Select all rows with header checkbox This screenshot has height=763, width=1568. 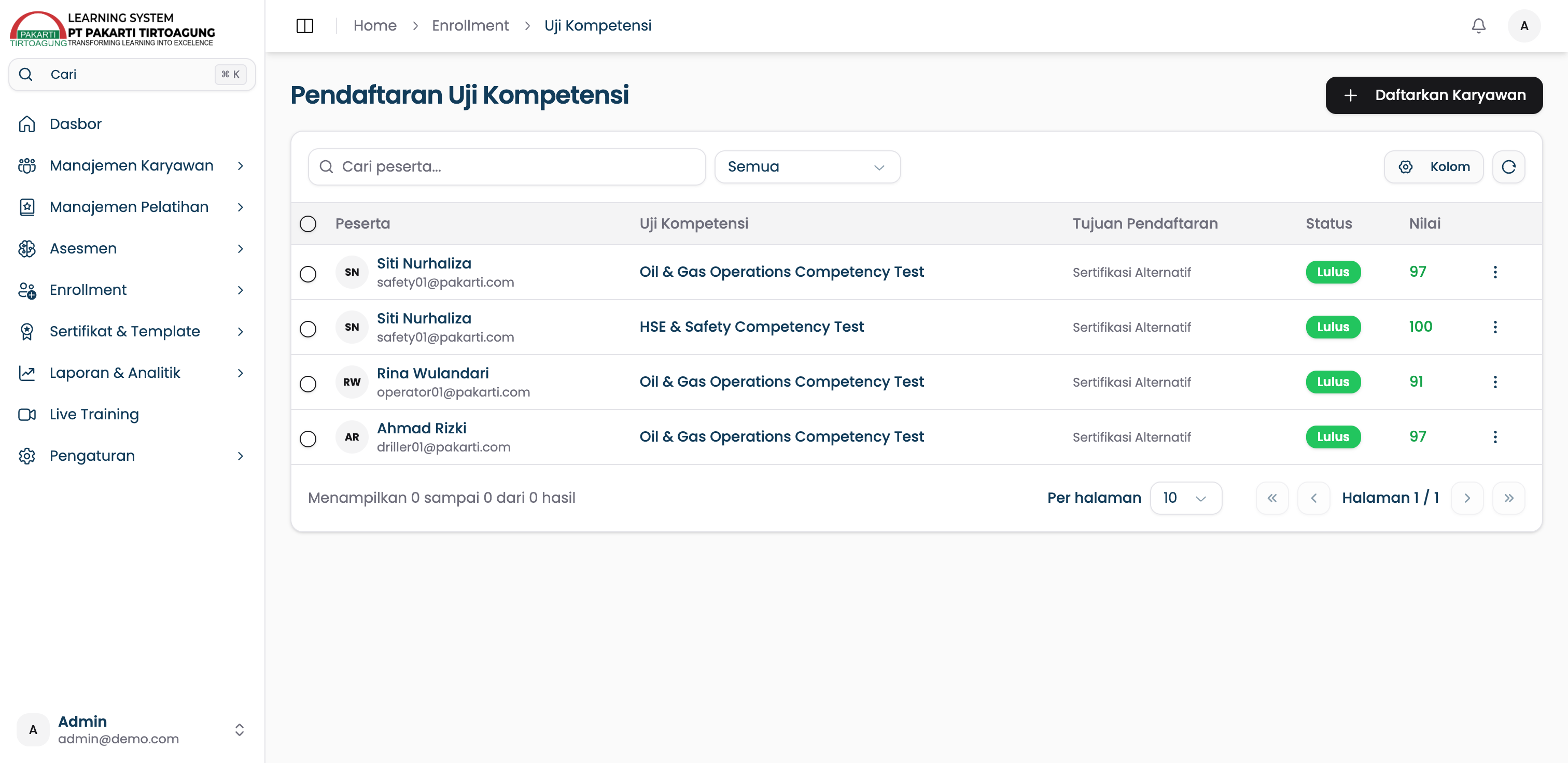click(x=308, y=224)
